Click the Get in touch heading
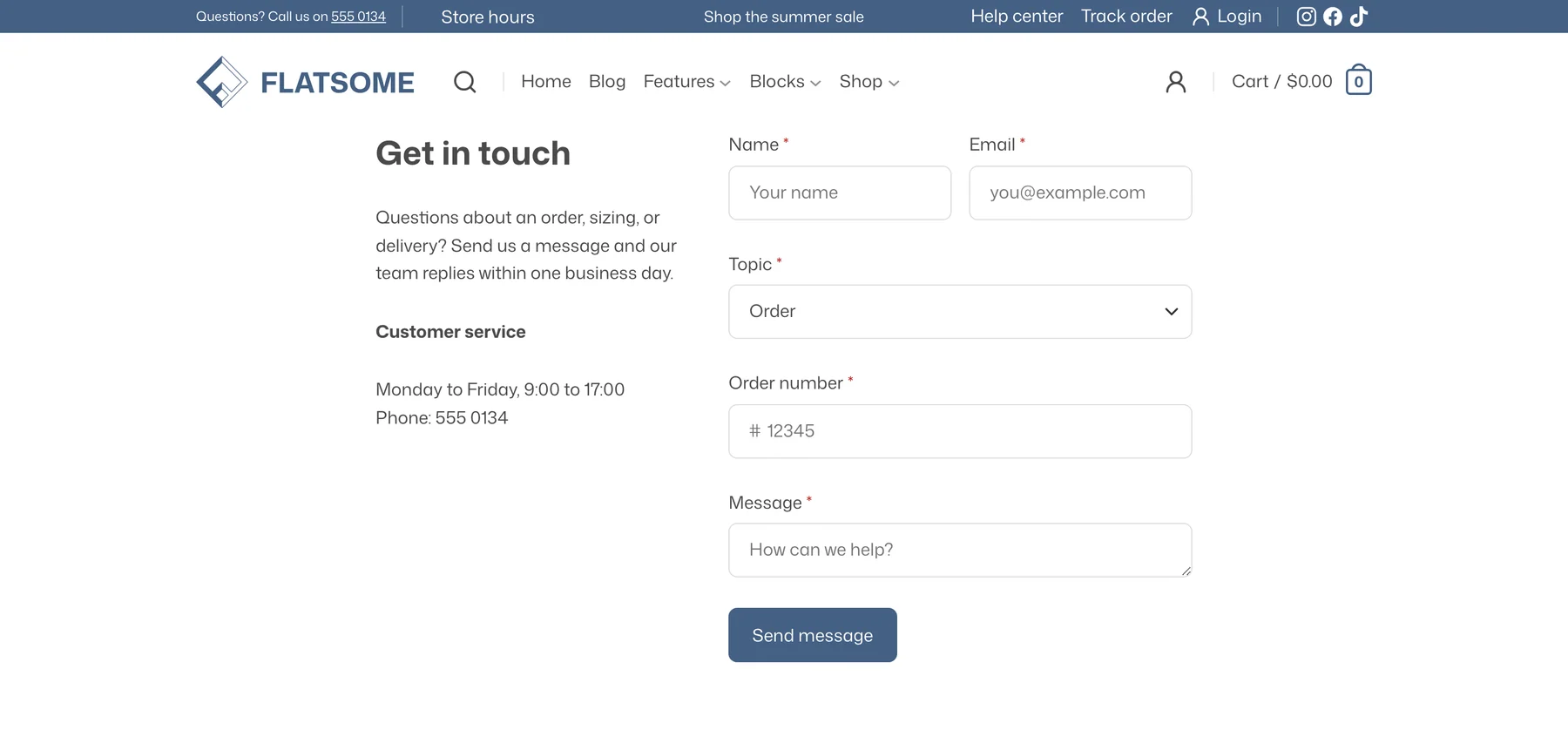This screenshot has height=730, width=1568. pyautogui.click(x=473, y=153)
